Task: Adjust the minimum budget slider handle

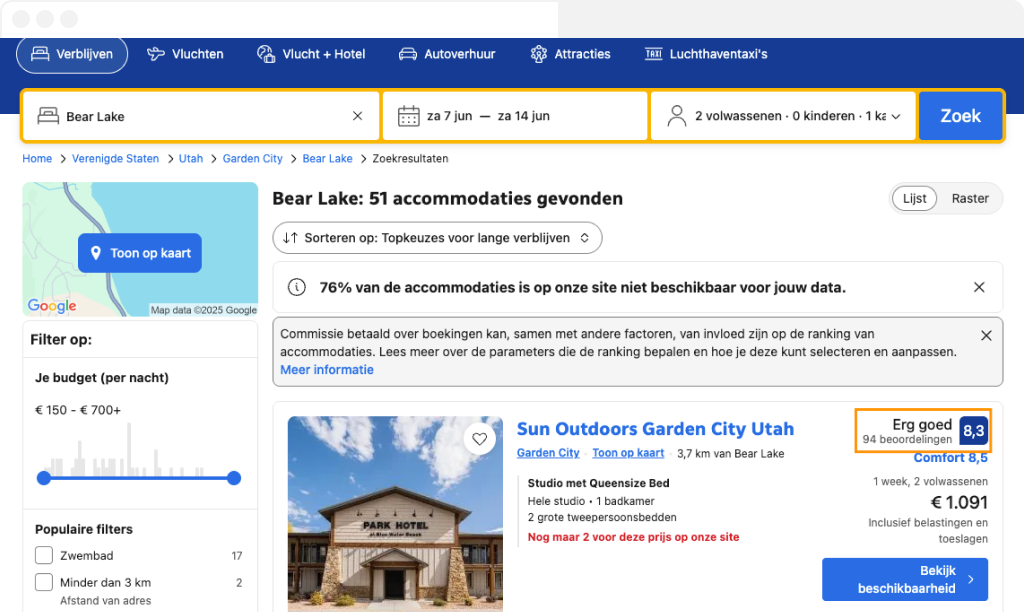Action: 44,478
